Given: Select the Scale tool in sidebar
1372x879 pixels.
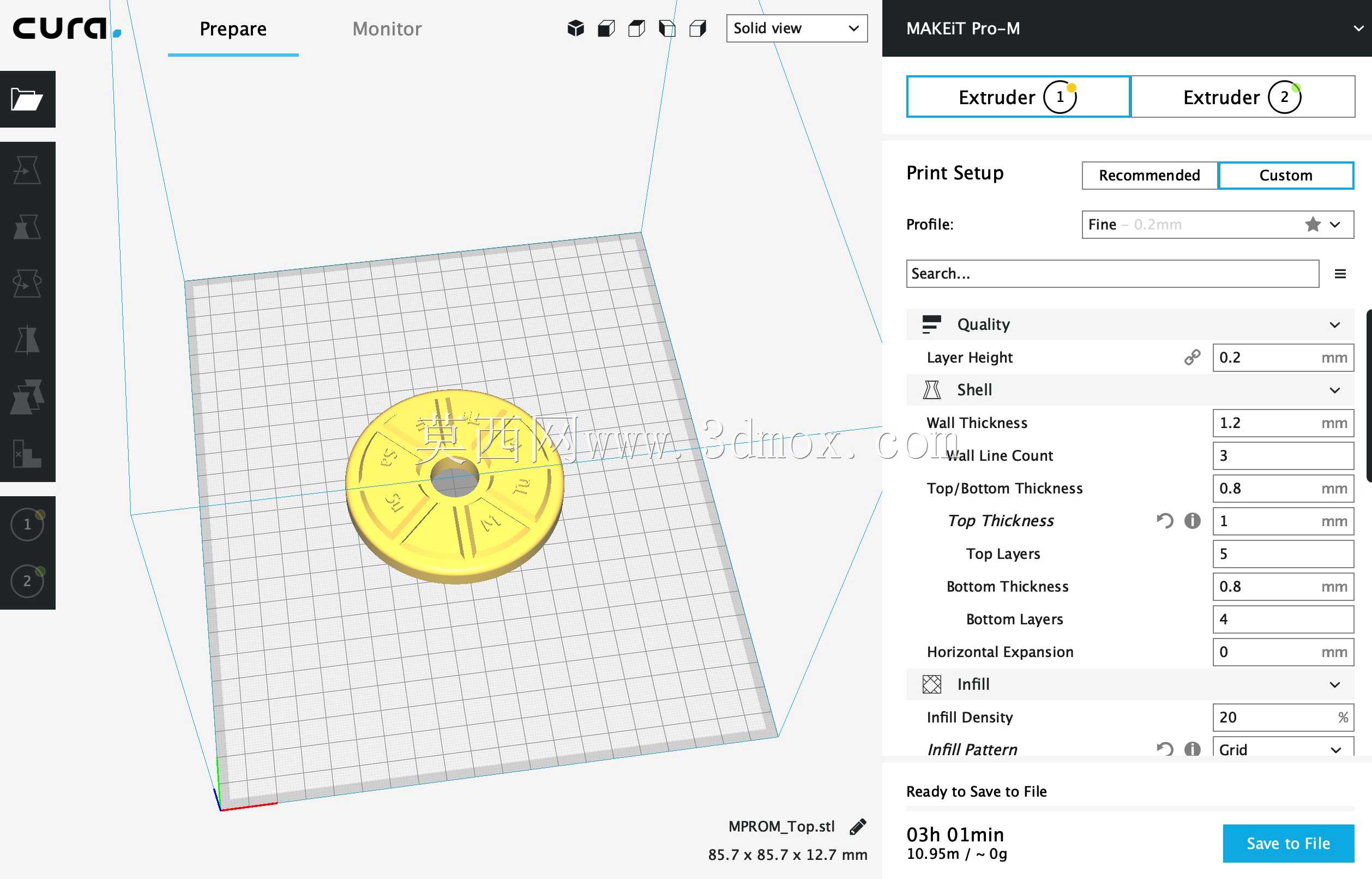Looking at the screenshot, I should click(27, 227).
